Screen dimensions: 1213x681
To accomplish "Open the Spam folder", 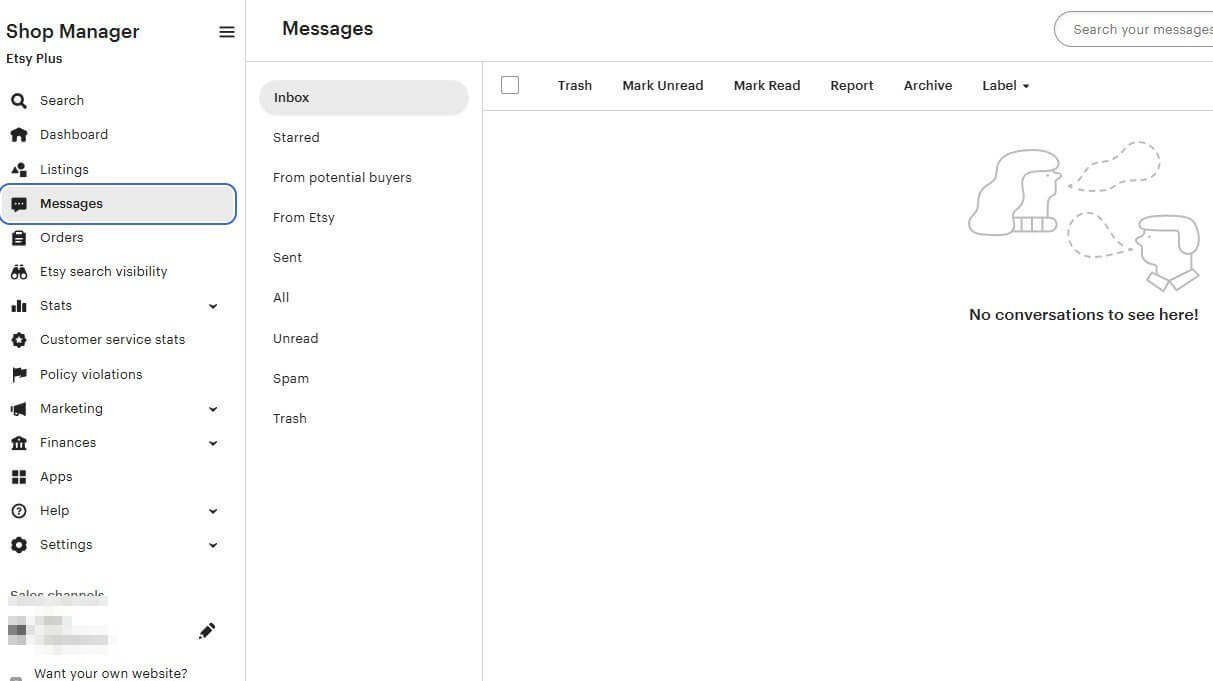I will [291, 379].
